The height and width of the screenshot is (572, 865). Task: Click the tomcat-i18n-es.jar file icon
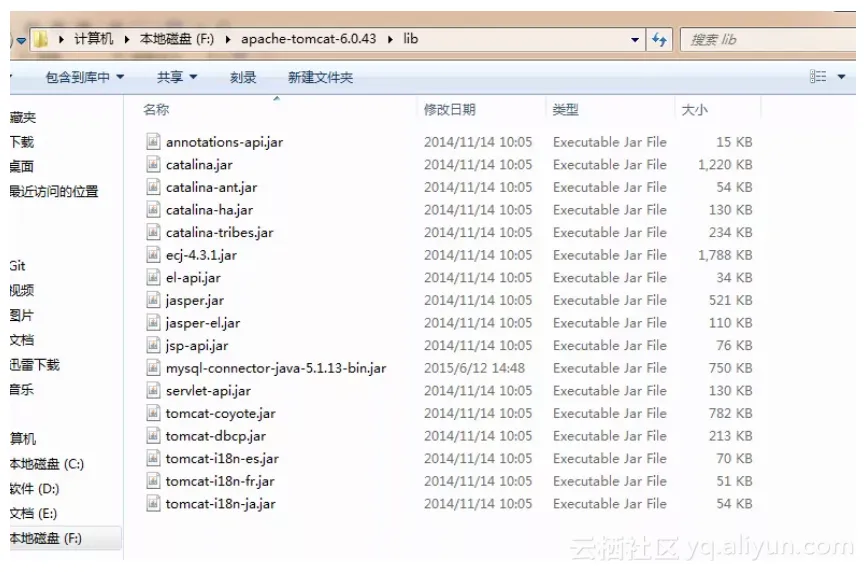click(x=153, y=458)
